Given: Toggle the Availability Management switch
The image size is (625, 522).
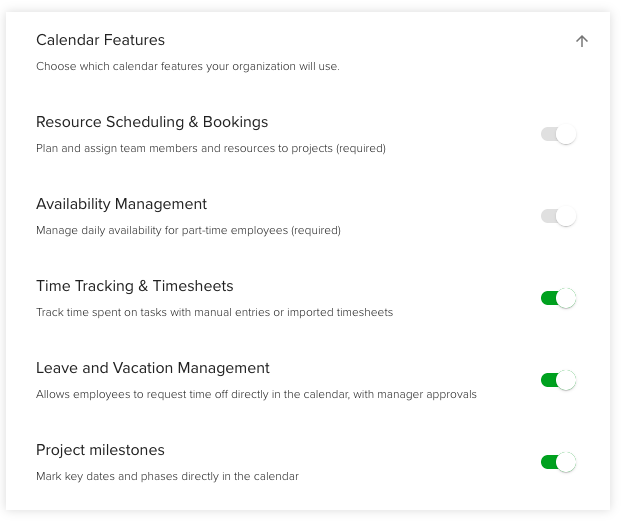Looking at the screenshot, I should [558, 216].
